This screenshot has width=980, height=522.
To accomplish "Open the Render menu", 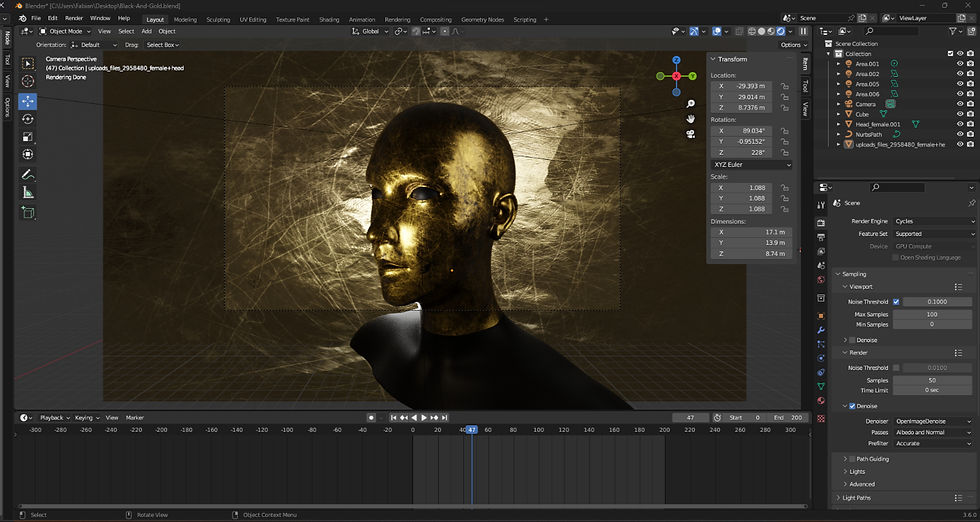I will coord(74,19).
